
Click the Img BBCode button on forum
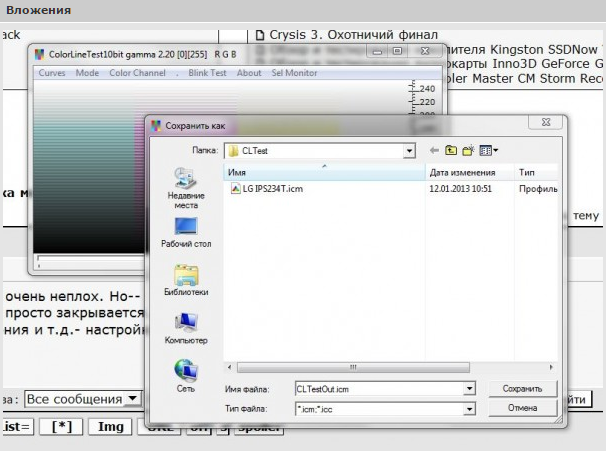coord(111,427)
